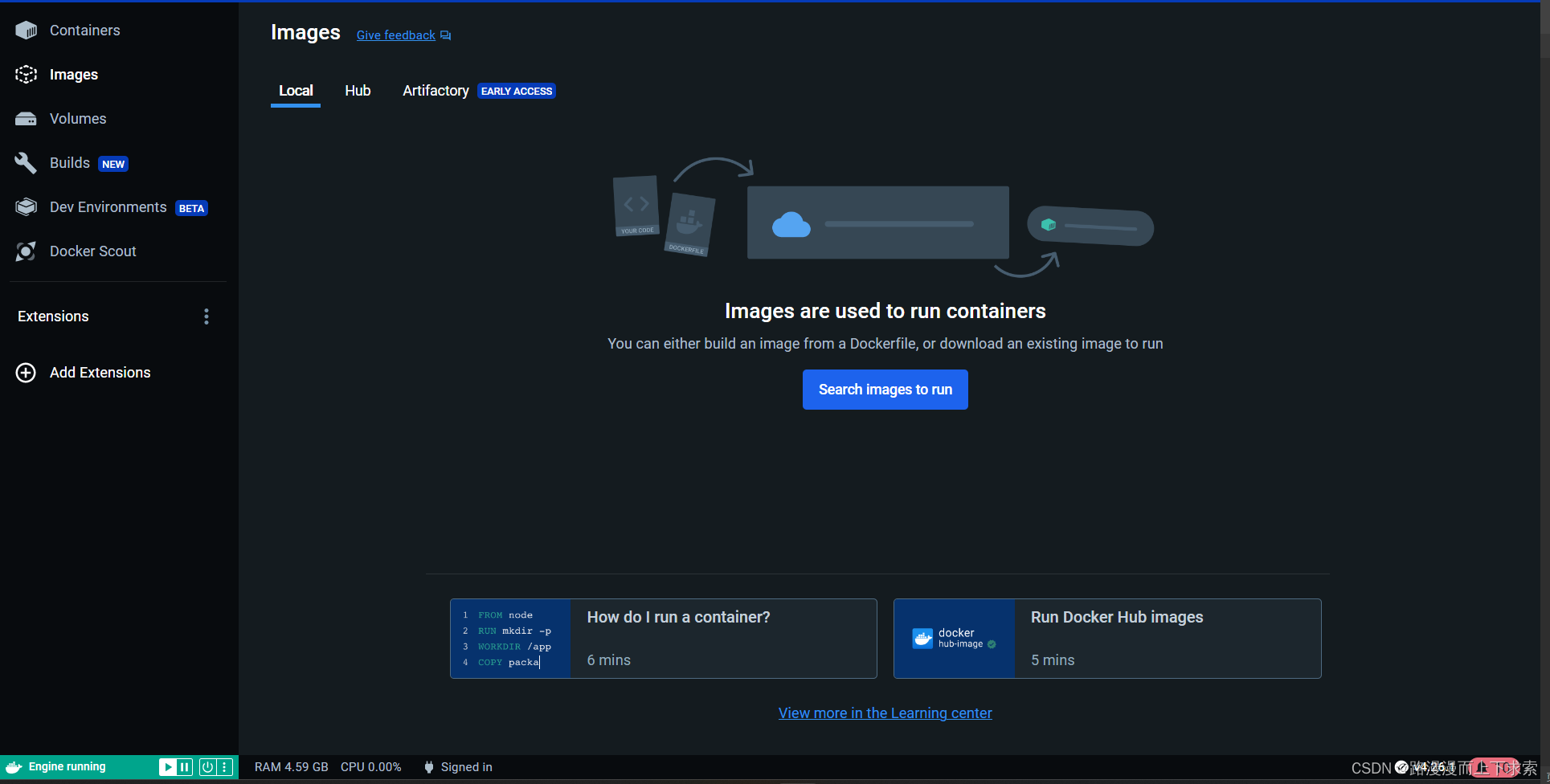This screenshot has width=1550, height=784.
Task: Switch to the Hub tab
Action: 358,91
